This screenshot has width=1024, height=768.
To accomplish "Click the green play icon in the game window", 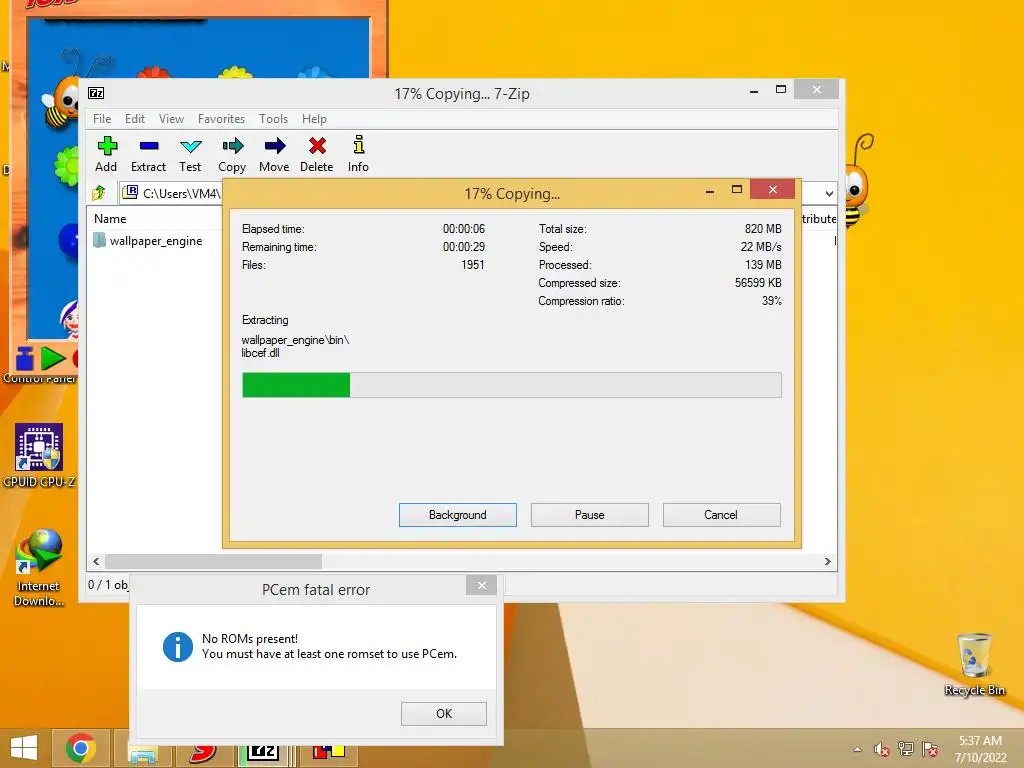I will click(x=53, y=359).
